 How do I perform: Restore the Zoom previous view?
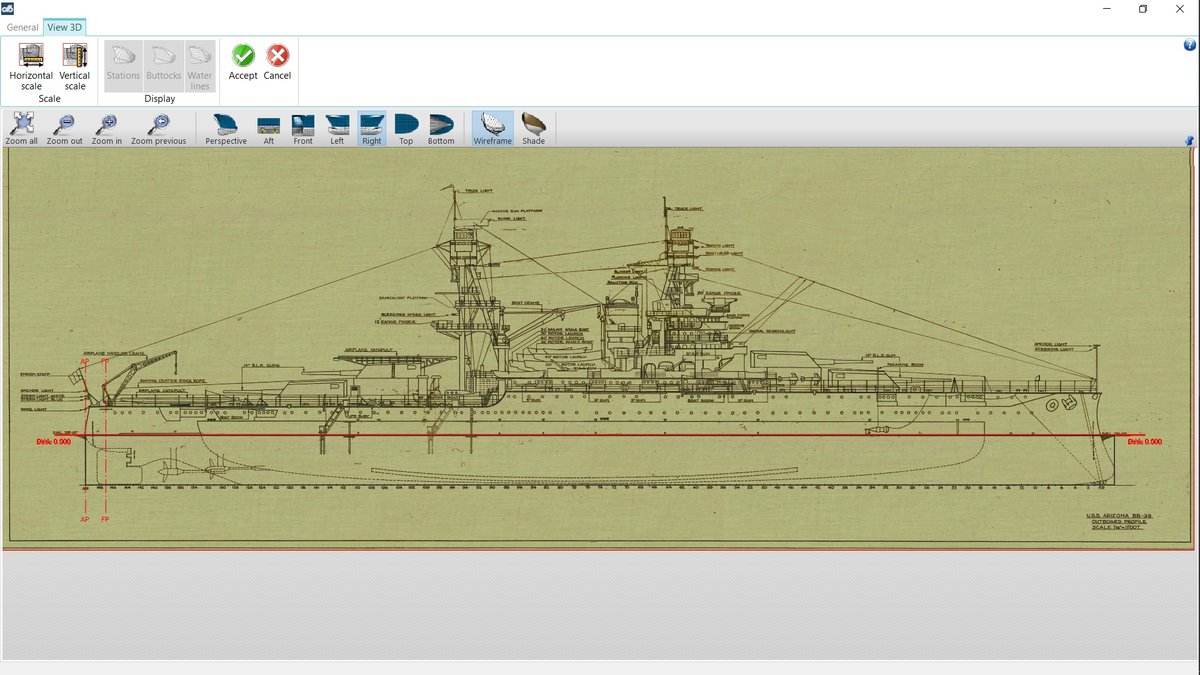pyautogui.click(x=158, y=128)
